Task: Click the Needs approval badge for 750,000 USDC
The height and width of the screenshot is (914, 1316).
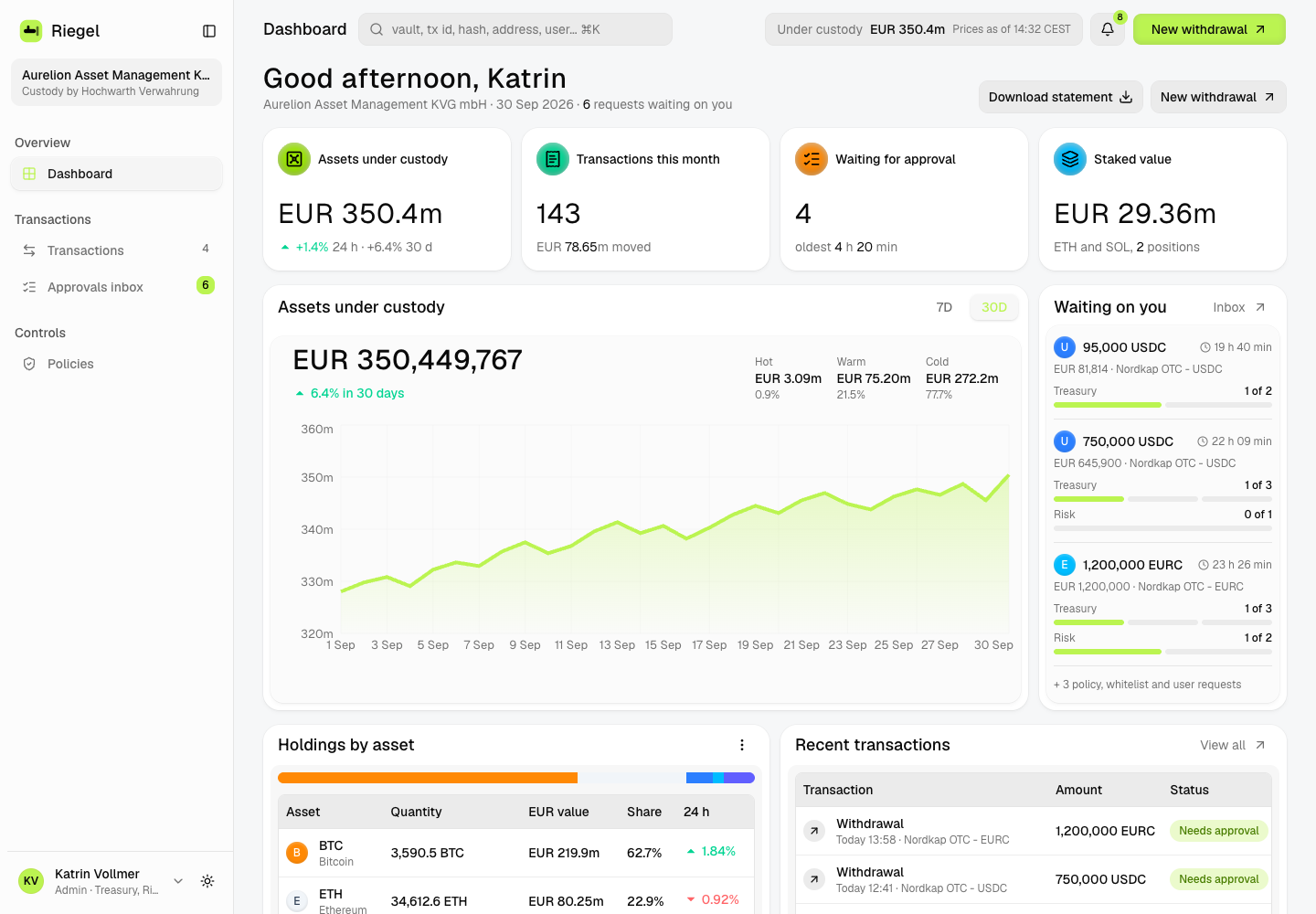Action: pyautogui.click(x=1219, y=879)
